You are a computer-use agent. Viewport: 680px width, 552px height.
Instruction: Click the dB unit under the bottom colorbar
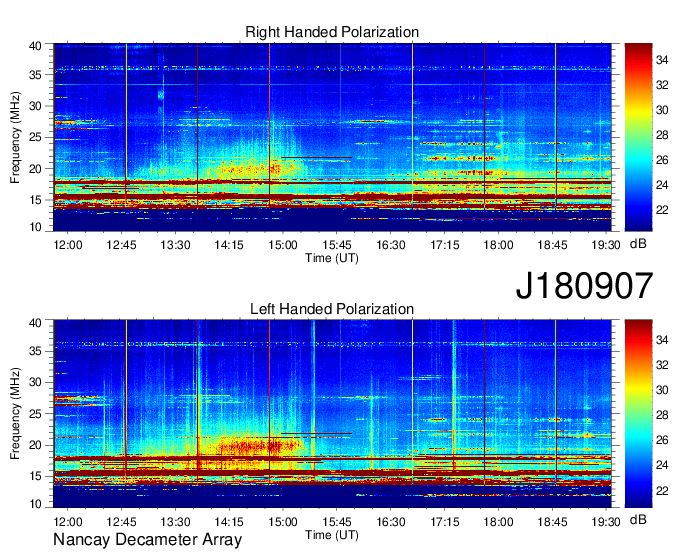638,520
